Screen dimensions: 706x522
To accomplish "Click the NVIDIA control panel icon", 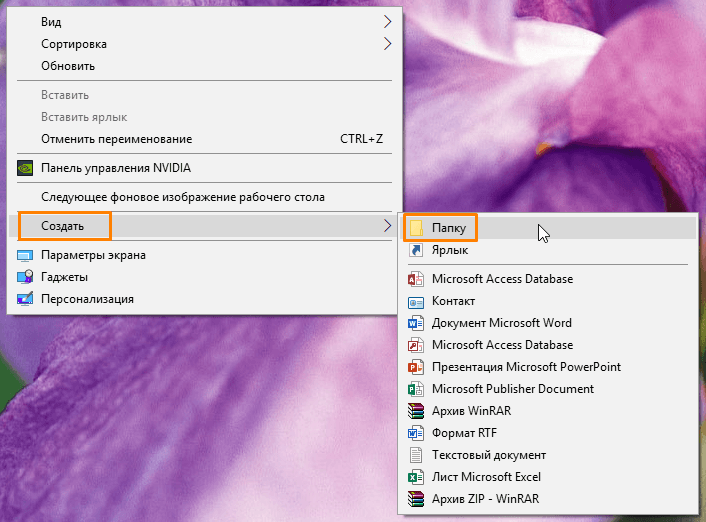I will [x=25, y=168].
